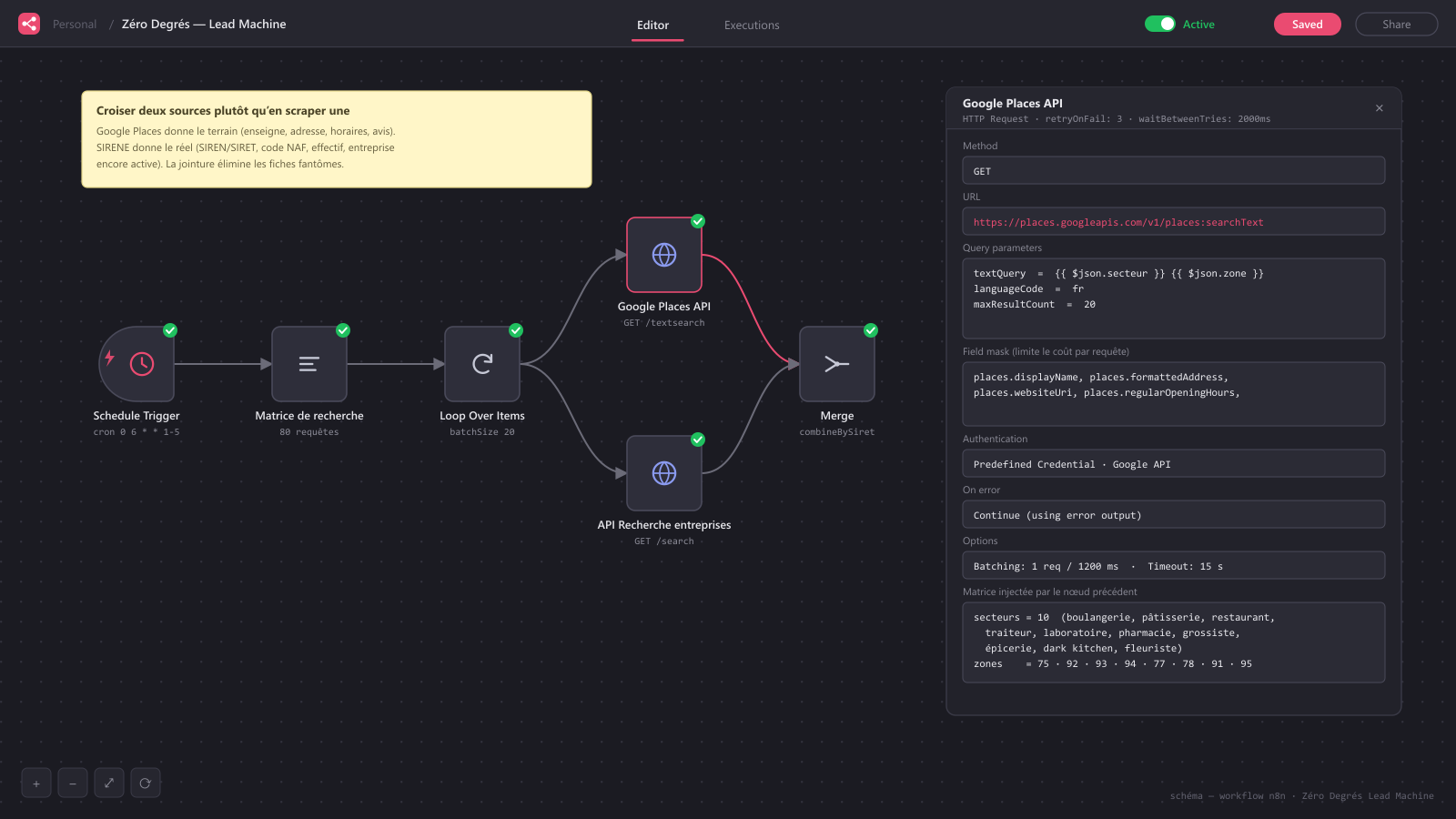This screenshot has width=1456, height=819.
Task: Click the green checkmark on Schedule Trigger
Action: 170,330
